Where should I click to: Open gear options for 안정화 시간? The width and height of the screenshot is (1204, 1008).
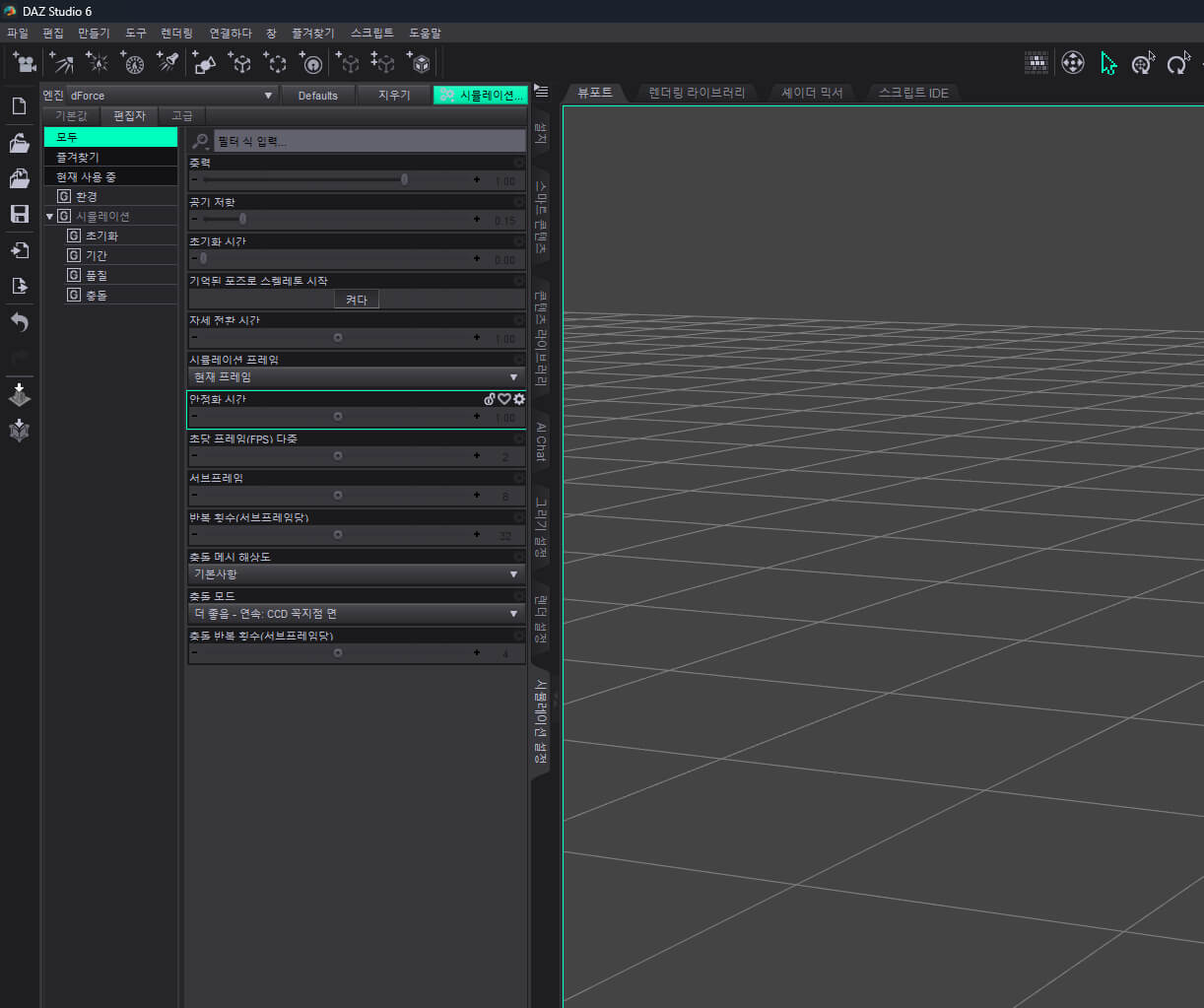(519, 399)
